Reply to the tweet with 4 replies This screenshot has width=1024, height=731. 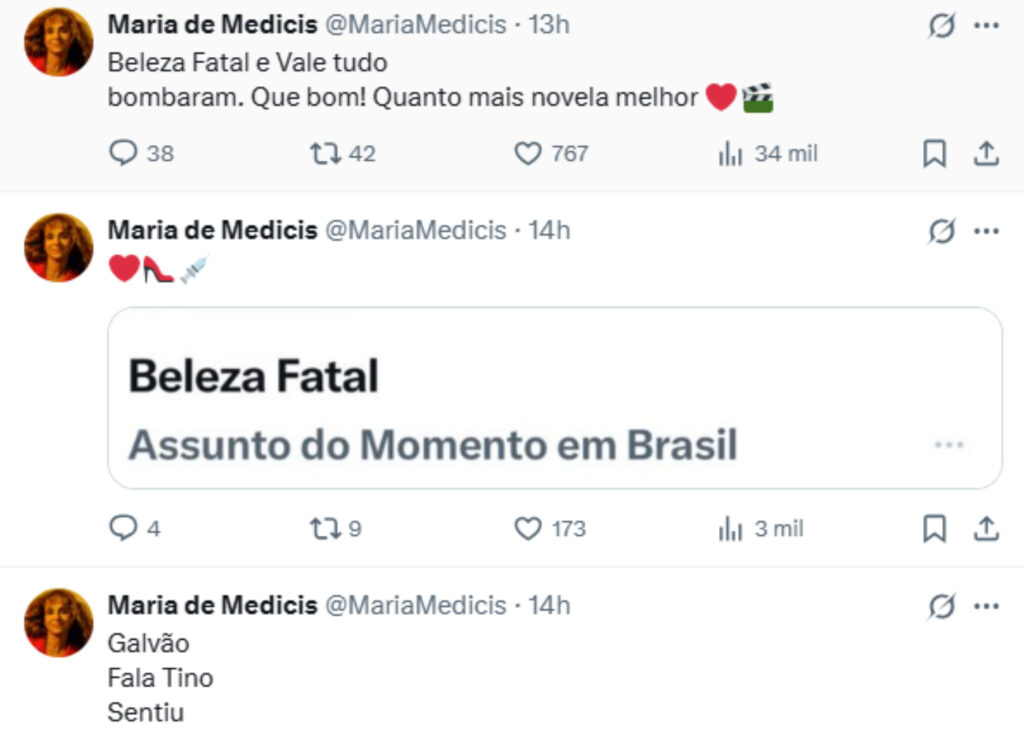pos(122,528)
